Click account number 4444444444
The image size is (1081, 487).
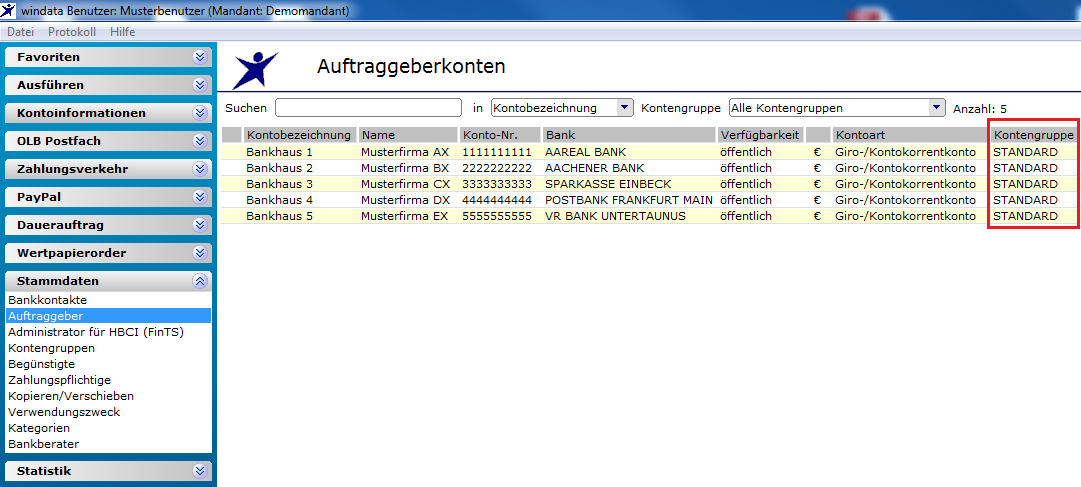coord(499,200)
